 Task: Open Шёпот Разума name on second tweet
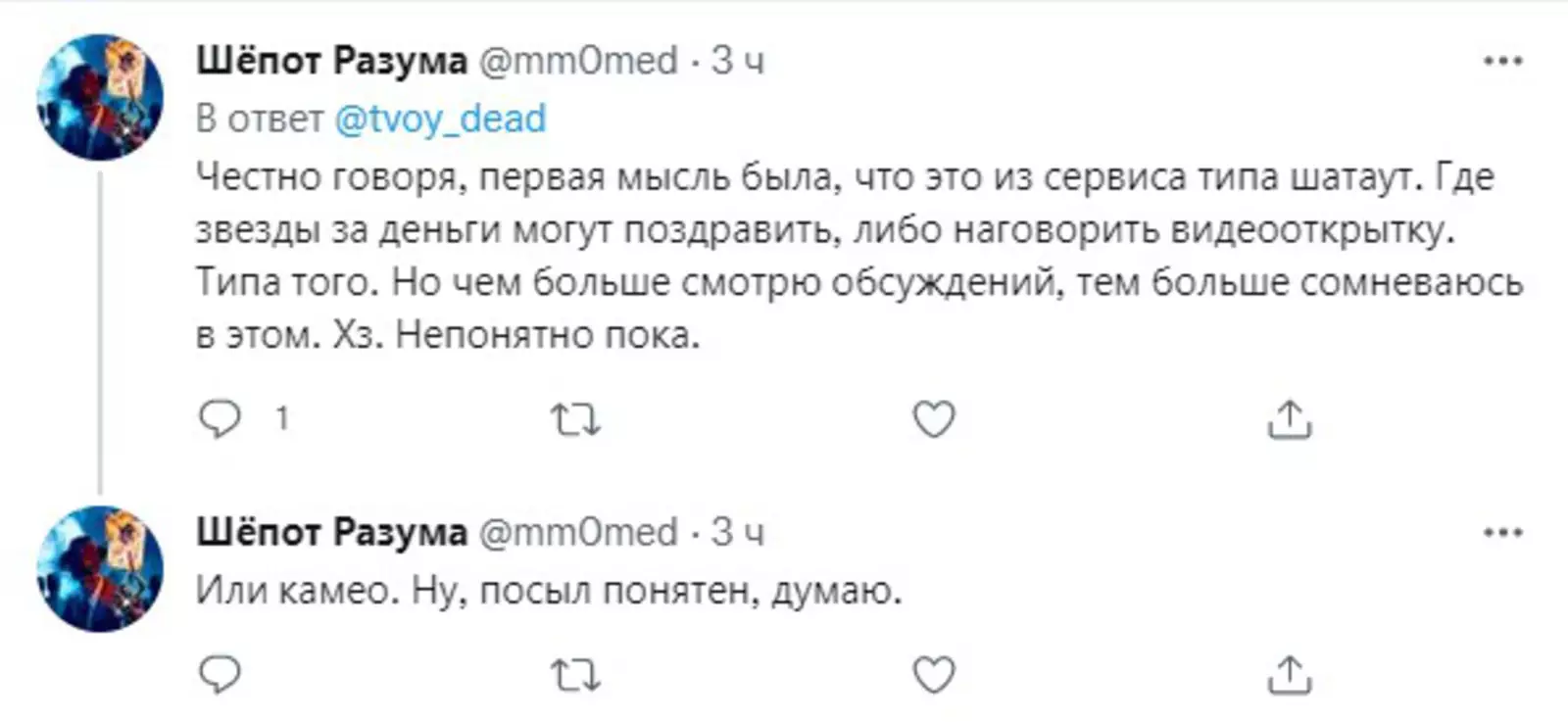(x=331, y=533)
